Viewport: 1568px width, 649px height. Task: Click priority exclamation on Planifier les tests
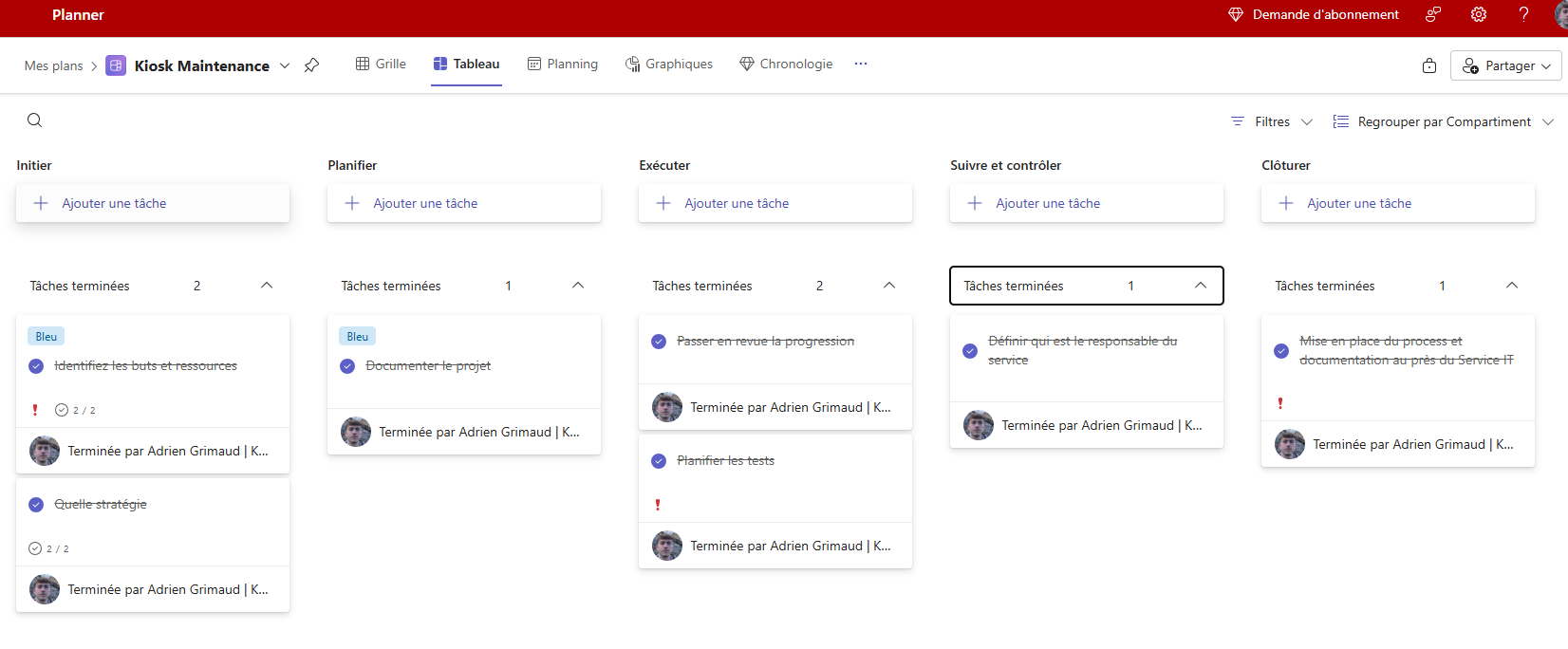tap(658, 505)
